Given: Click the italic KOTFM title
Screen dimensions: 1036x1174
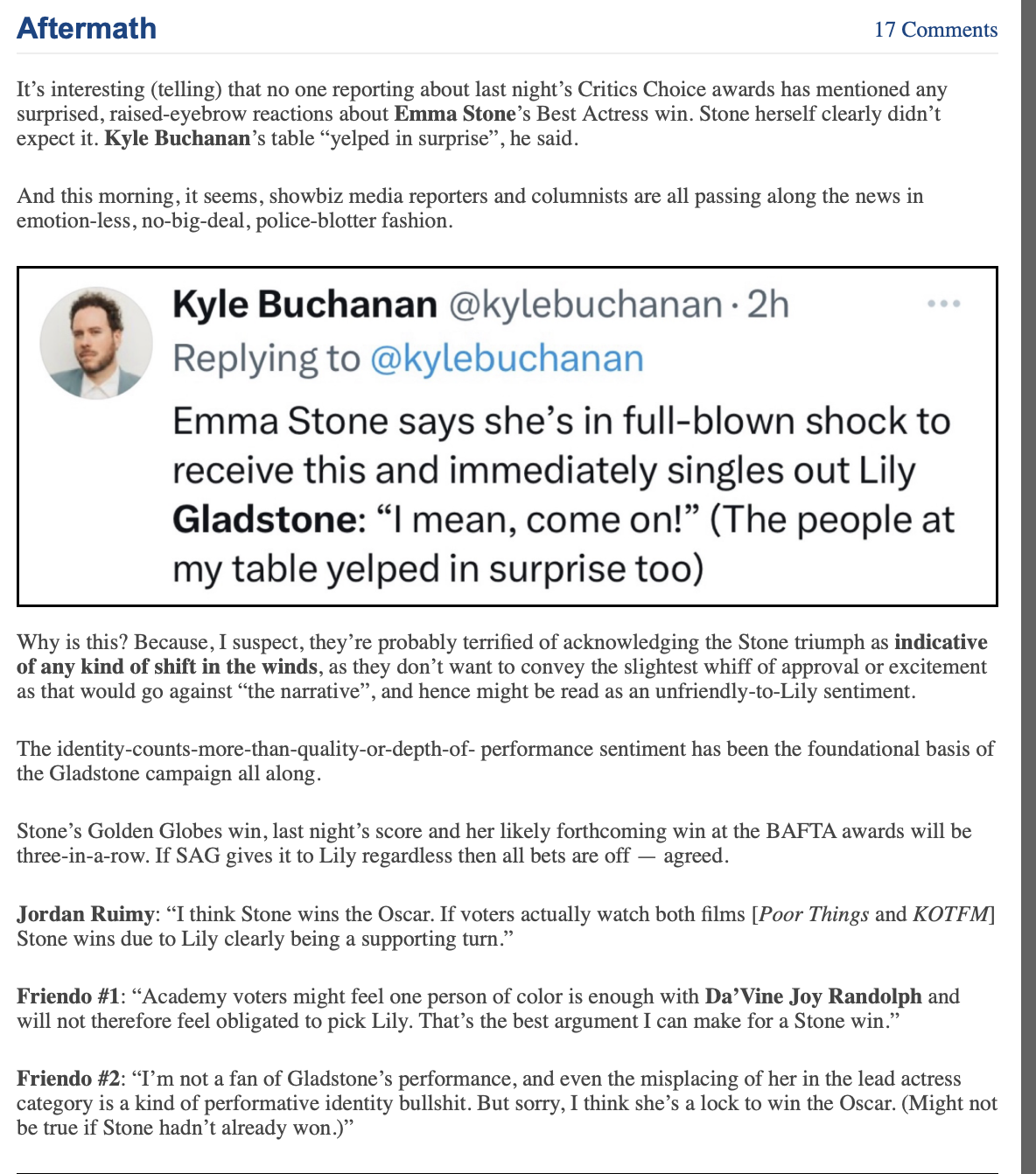Looking at the screenshot, I should [x=950, y=914].
